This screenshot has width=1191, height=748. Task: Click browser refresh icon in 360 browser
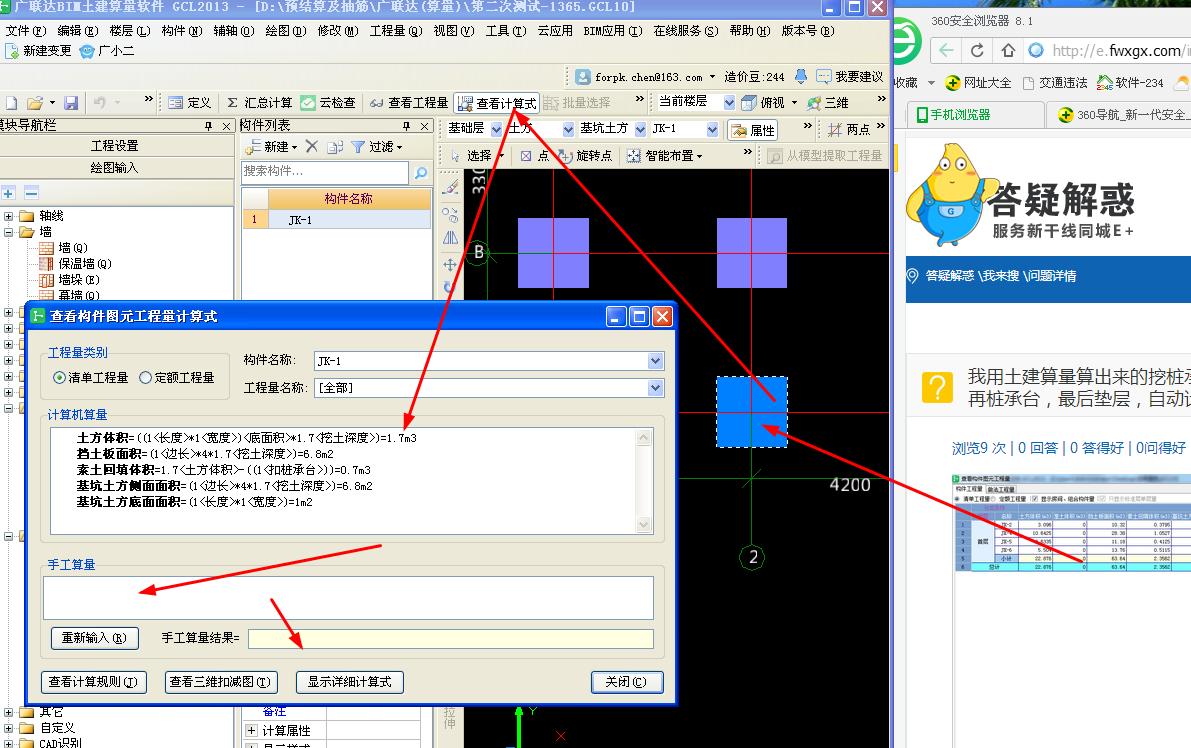(978, 51)
